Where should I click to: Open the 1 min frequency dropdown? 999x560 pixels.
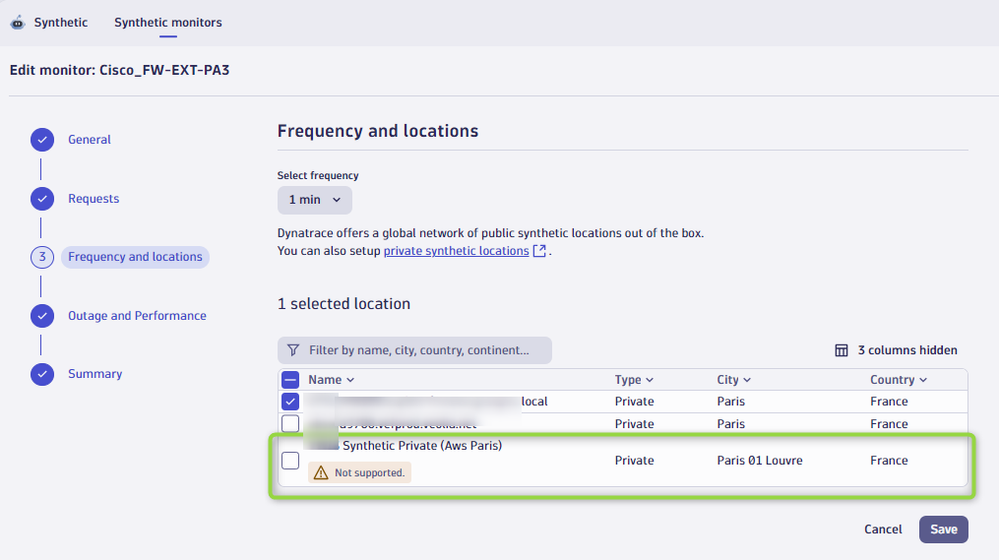point(314,200)
